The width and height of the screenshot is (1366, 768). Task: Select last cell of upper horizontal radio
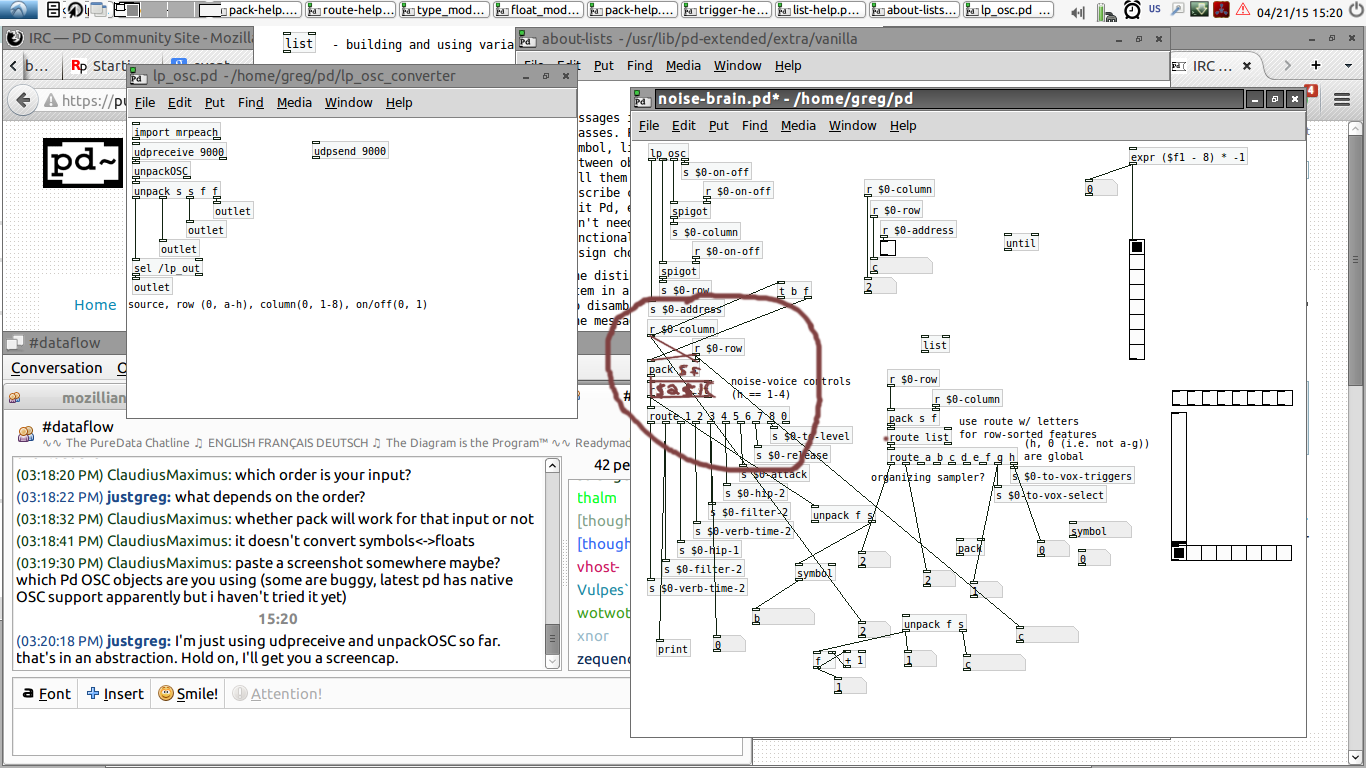pyautogui.click(x=1284, y=398)
